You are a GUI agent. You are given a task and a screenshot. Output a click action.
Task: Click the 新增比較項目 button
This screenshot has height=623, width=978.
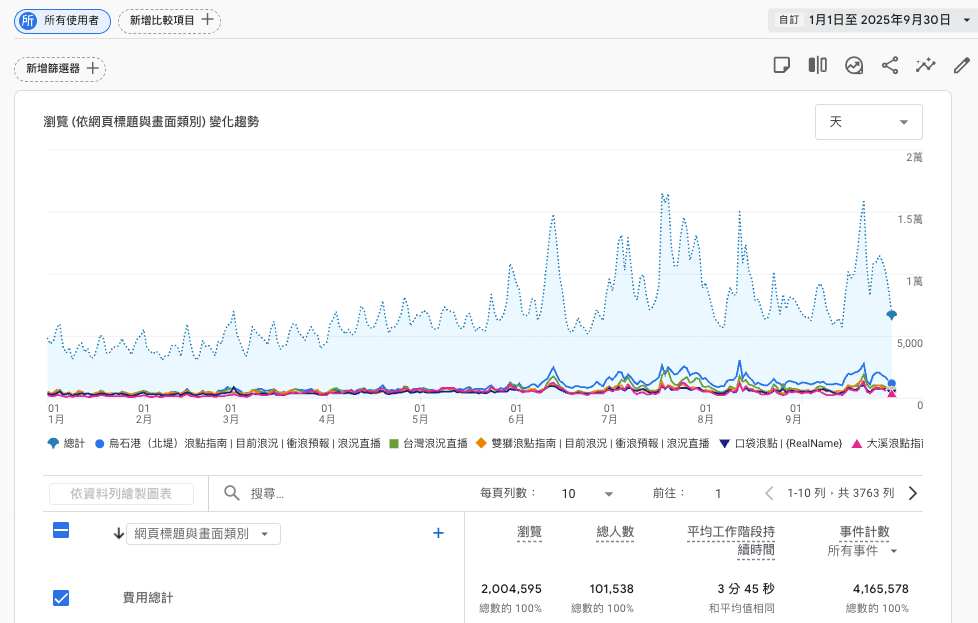169,21
